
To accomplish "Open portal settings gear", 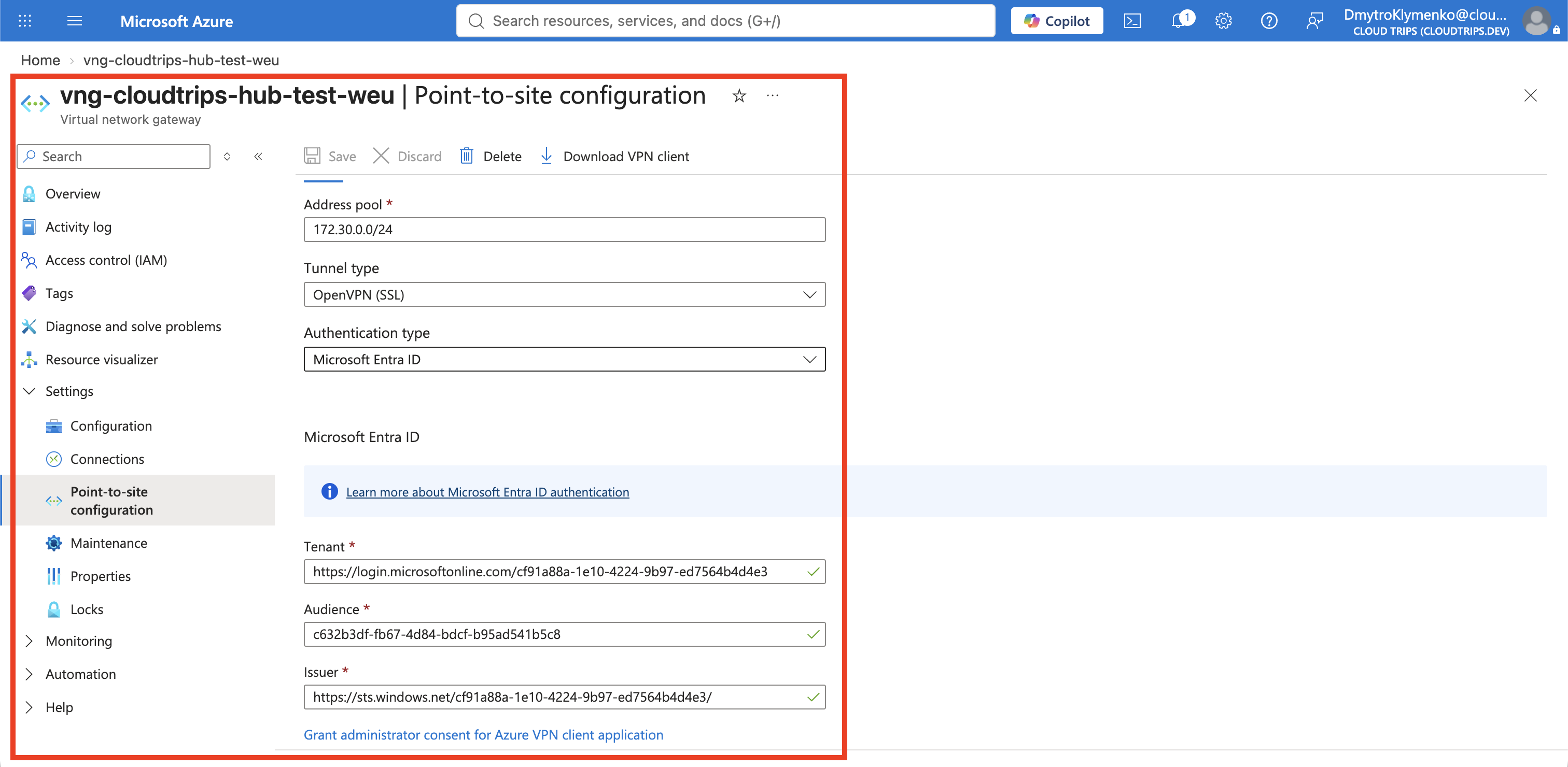I will click(x=1224, y=21).
